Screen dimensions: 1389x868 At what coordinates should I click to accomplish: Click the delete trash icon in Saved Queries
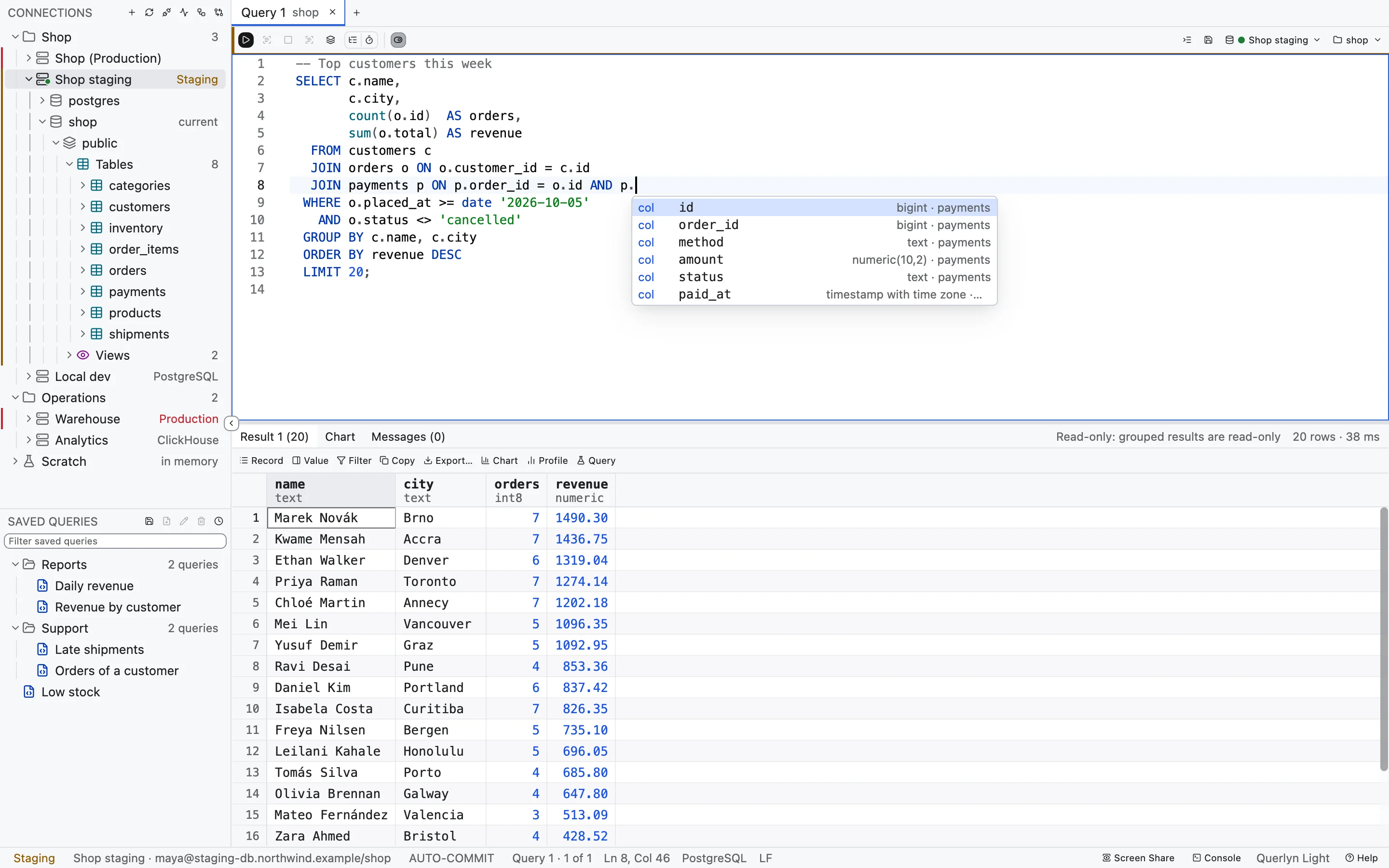coord(202,521)
